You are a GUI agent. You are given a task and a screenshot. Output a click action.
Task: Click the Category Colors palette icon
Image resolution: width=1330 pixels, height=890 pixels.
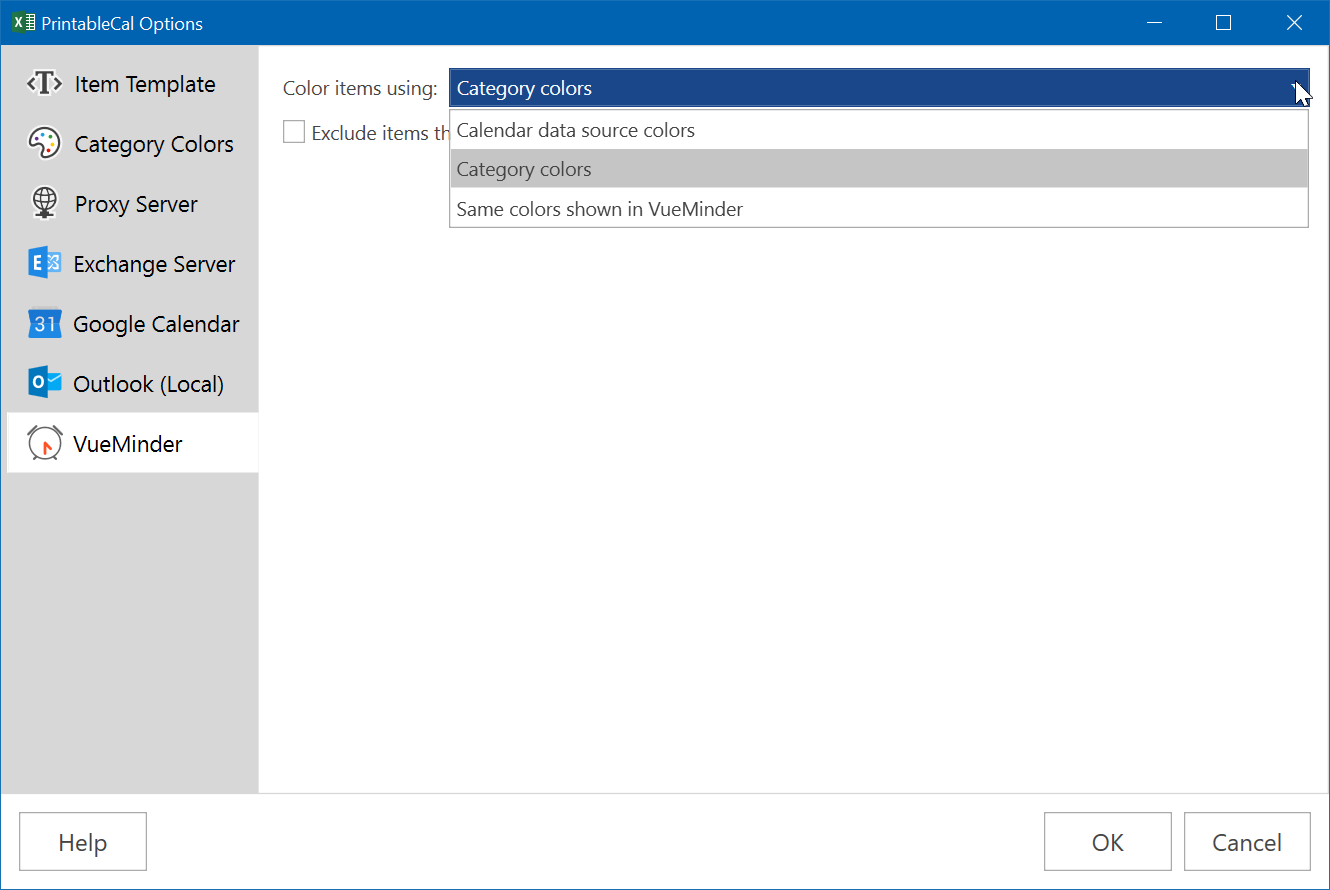(x=45, y=144)
